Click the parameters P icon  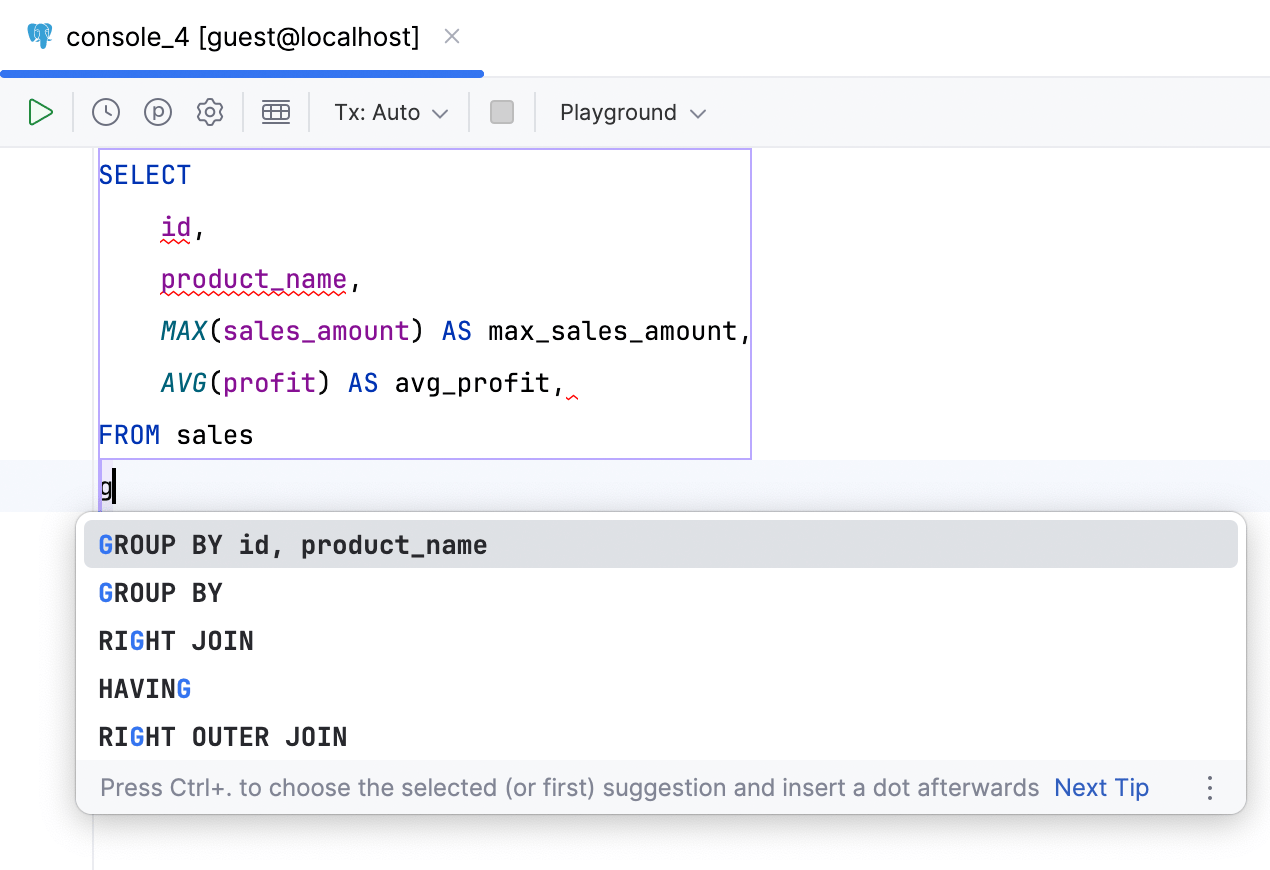[158, 112]
